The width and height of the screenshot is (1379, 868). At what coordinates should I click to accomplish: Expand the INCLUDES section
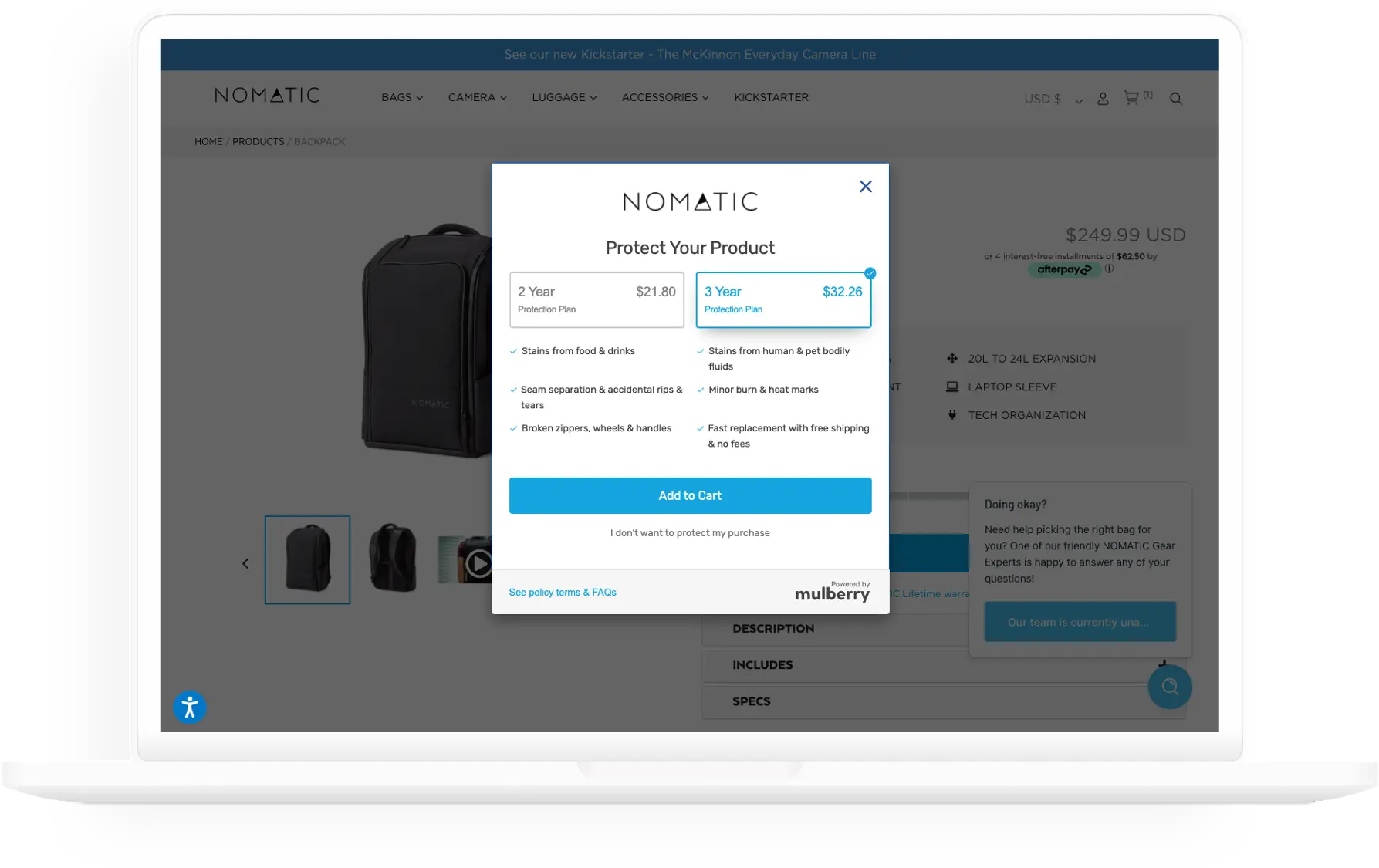coord(944,665)
